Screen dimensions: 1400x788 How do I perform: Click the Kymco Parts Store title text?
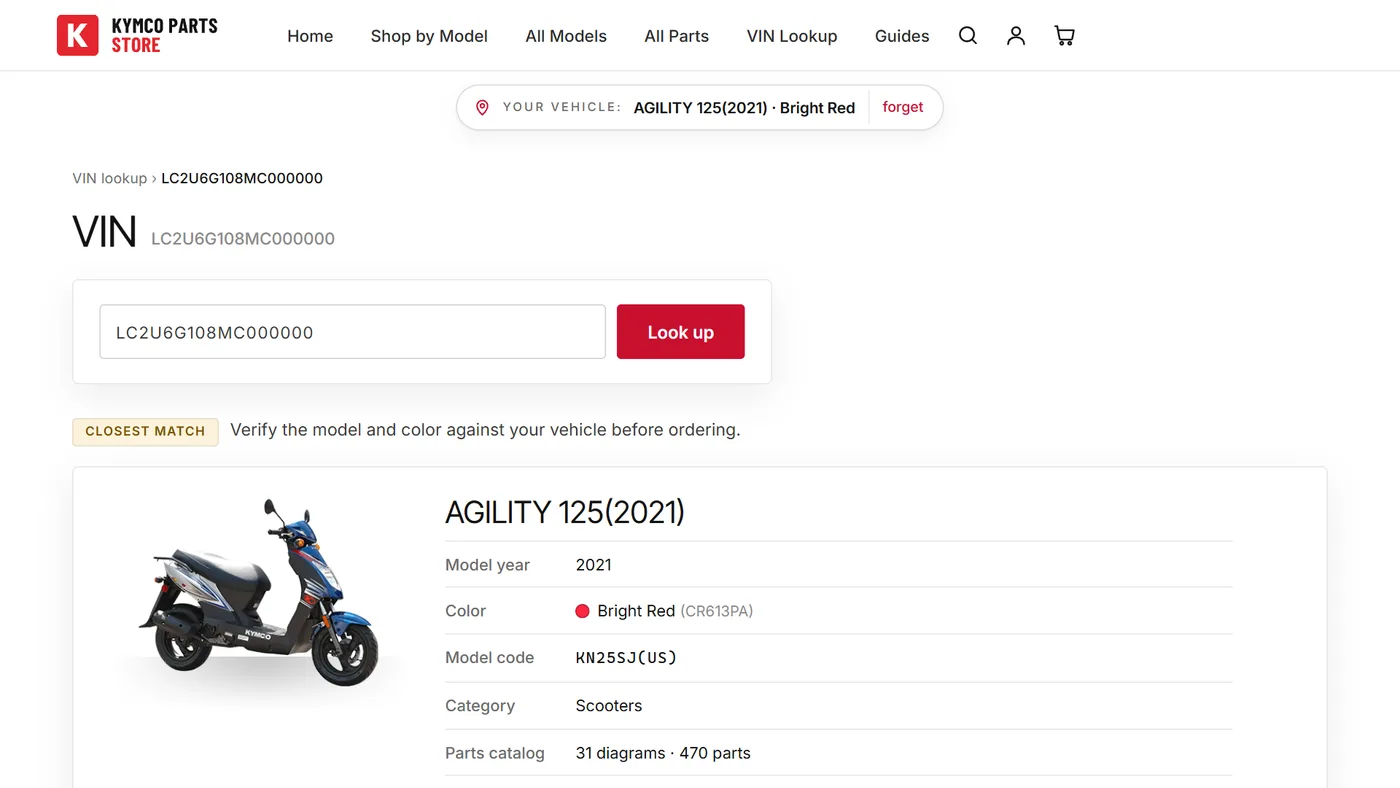[x=165, y=35]
